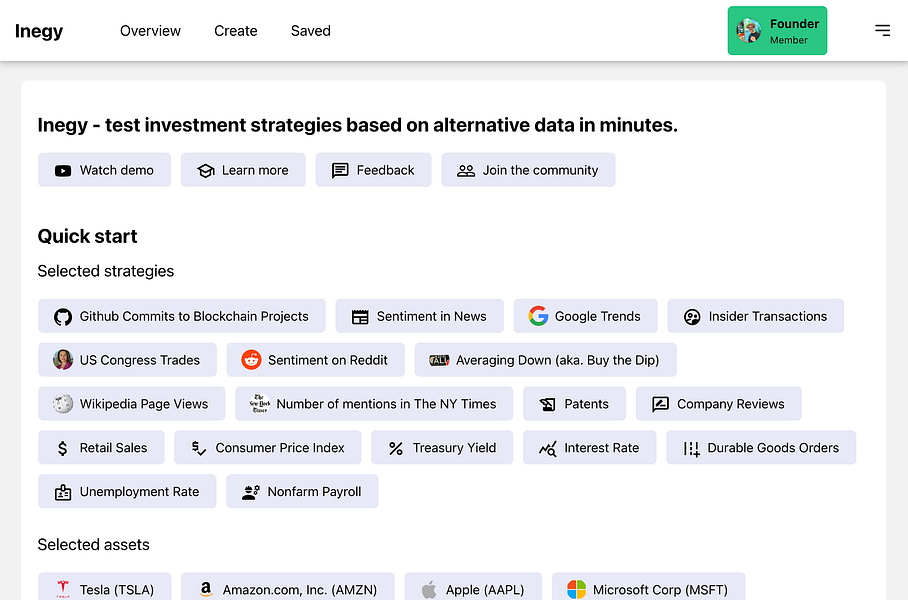This screenshot has width=908, height=600.
Task: Click the percent icon for Treasury Yield
Action: (396, 448)
